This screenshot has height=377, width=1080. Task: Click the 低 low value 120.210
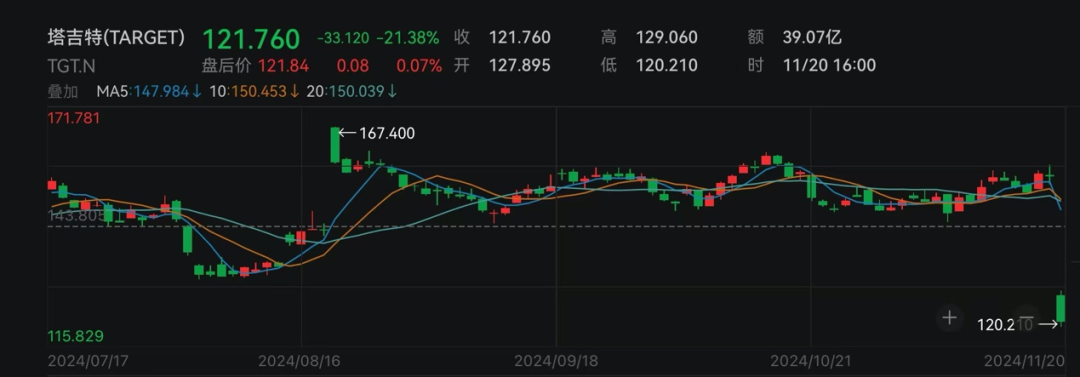(x=667, y=66)
